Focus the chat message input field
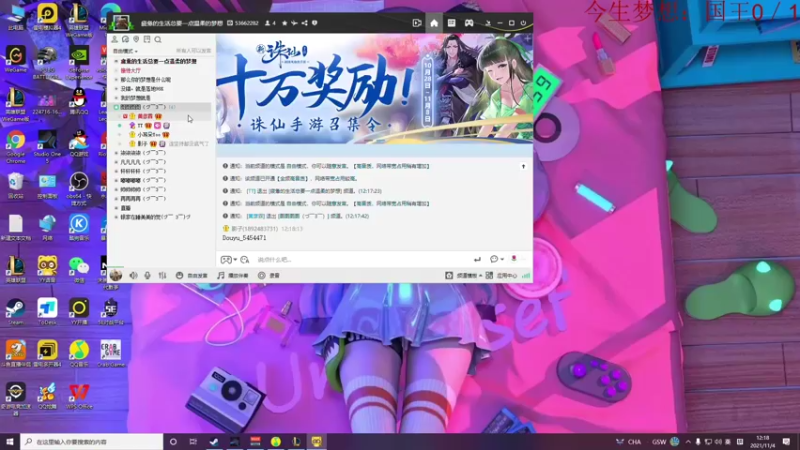The height and width of the screenshot is (450, 800). [x=362, y=260]
